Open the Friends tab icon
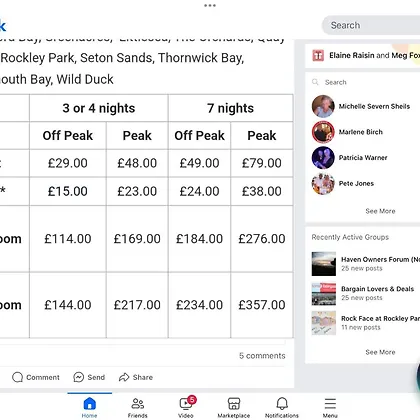Image resolution: width=420 pixels, height=420 pixels. pyautogui.click(x=137, y=404)
